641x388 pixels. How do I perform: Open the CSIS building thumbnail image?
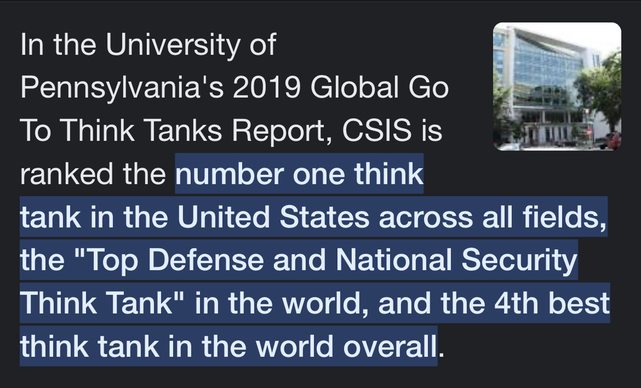coord(557,86)
